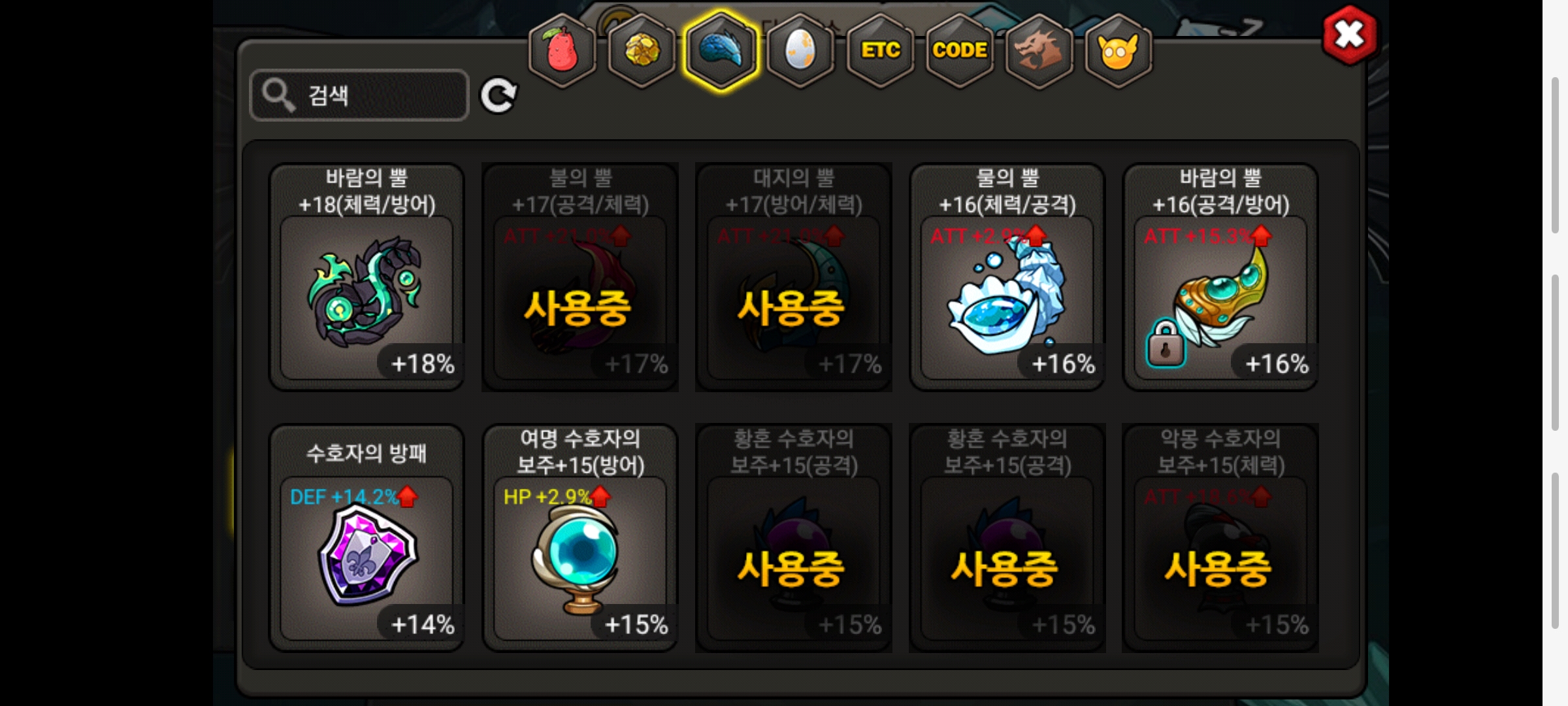Switch to the CODE tab

959,50
